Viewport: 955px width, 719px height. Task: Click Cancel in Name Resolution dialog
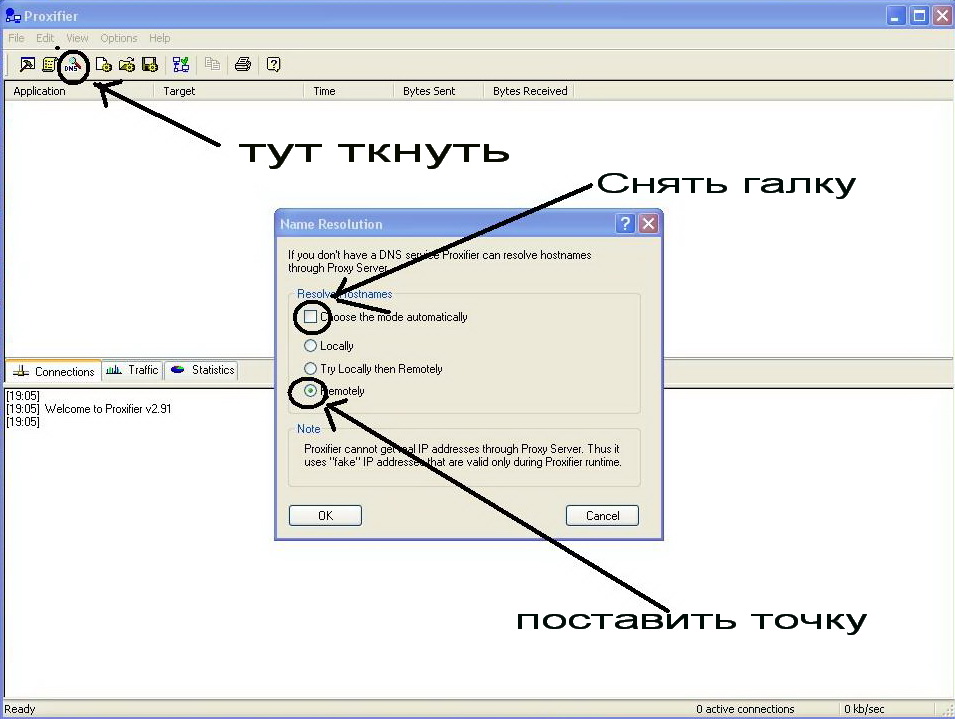coord(602,515)
